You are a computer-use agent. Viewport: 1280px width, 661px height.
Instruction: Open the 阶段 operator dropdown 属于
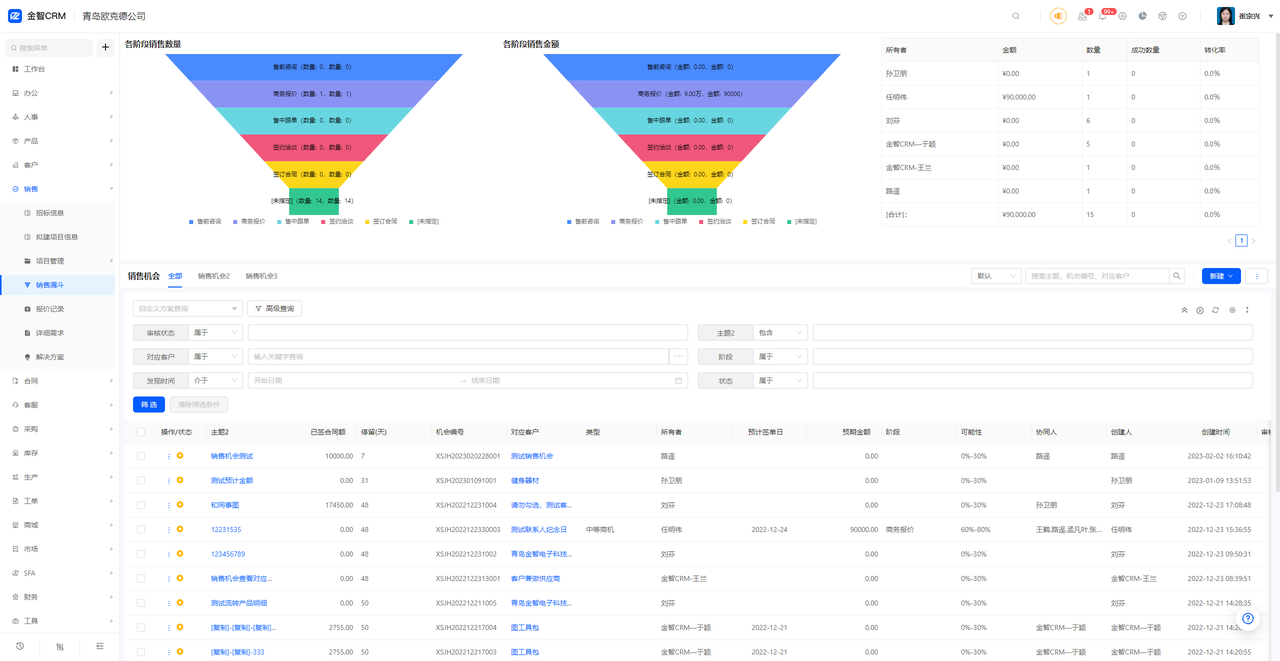pyautogui.click(x=780, y=356)
